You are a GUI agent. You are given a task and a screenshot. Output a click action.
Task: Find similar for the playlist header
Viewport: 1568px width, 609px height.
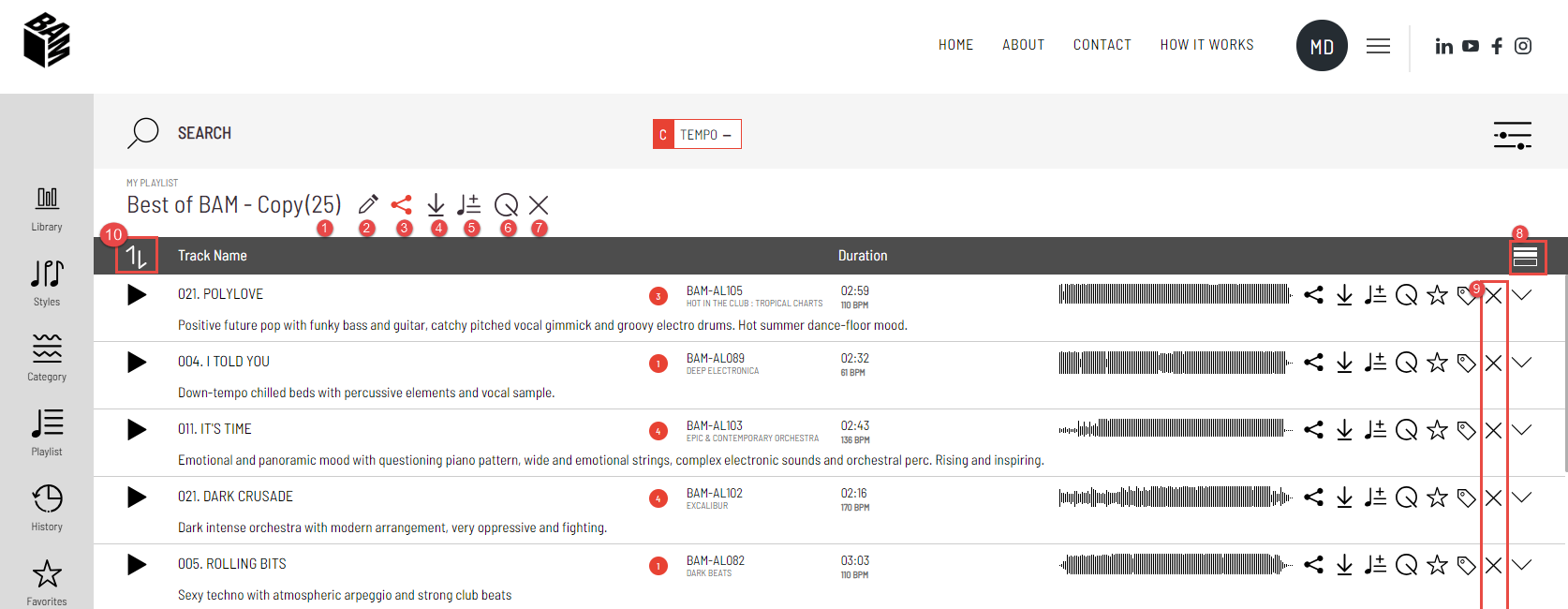coord(506,204)
